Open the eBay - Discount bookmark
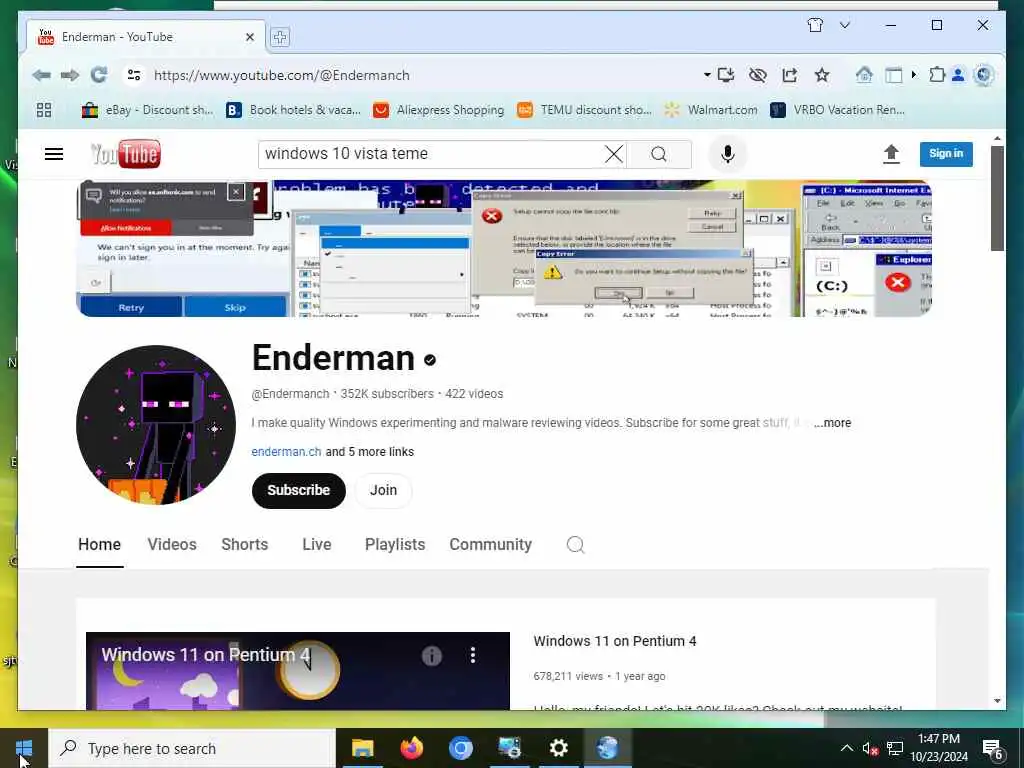Screen dimensions: 1024x768 [148, 110]
